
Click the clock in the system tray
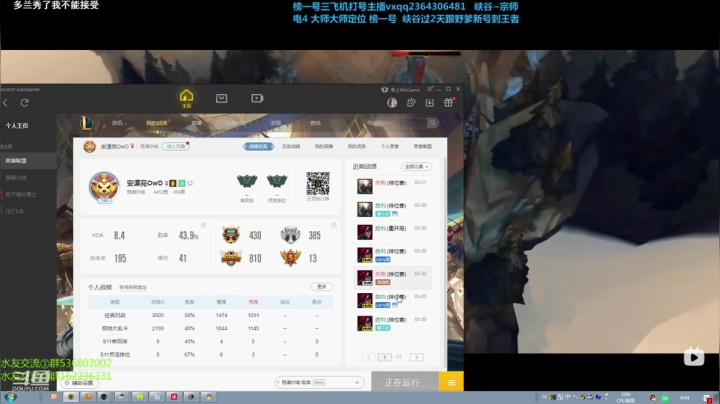coord(685,398)
